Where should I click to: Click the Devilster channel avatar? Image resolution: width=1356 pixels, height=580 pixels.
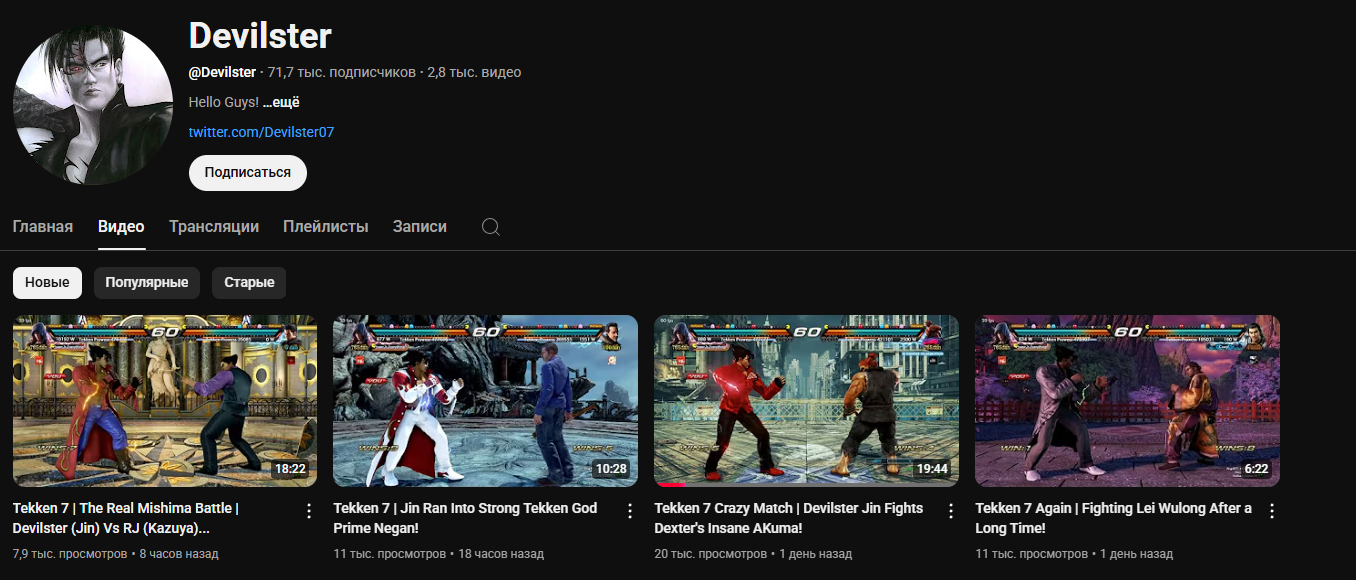(x=93, y=105)
